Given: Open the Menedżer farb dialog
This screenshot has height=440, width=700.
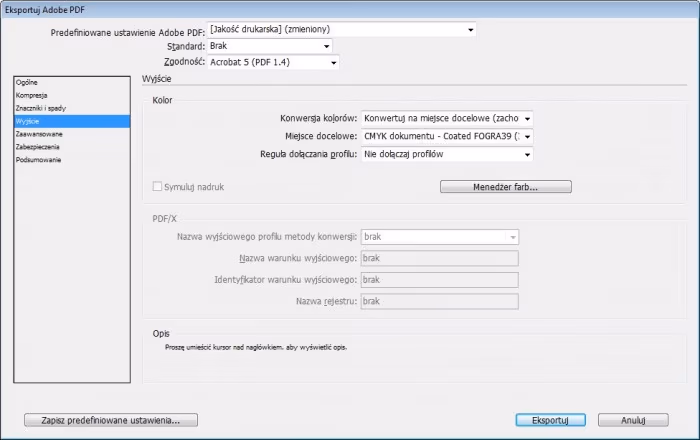Looking at the screenshot, I should (x=506, y=187).
